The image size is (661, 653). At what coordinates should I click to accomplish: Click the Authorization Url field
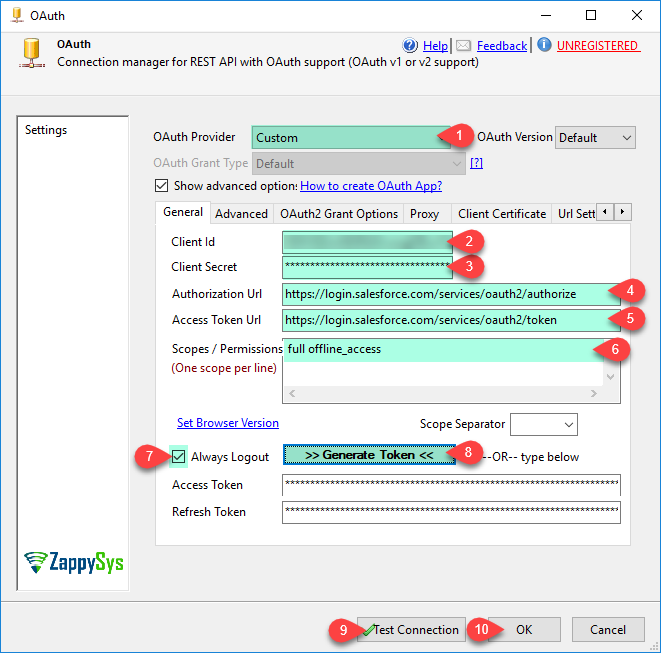tap(451, 294)
